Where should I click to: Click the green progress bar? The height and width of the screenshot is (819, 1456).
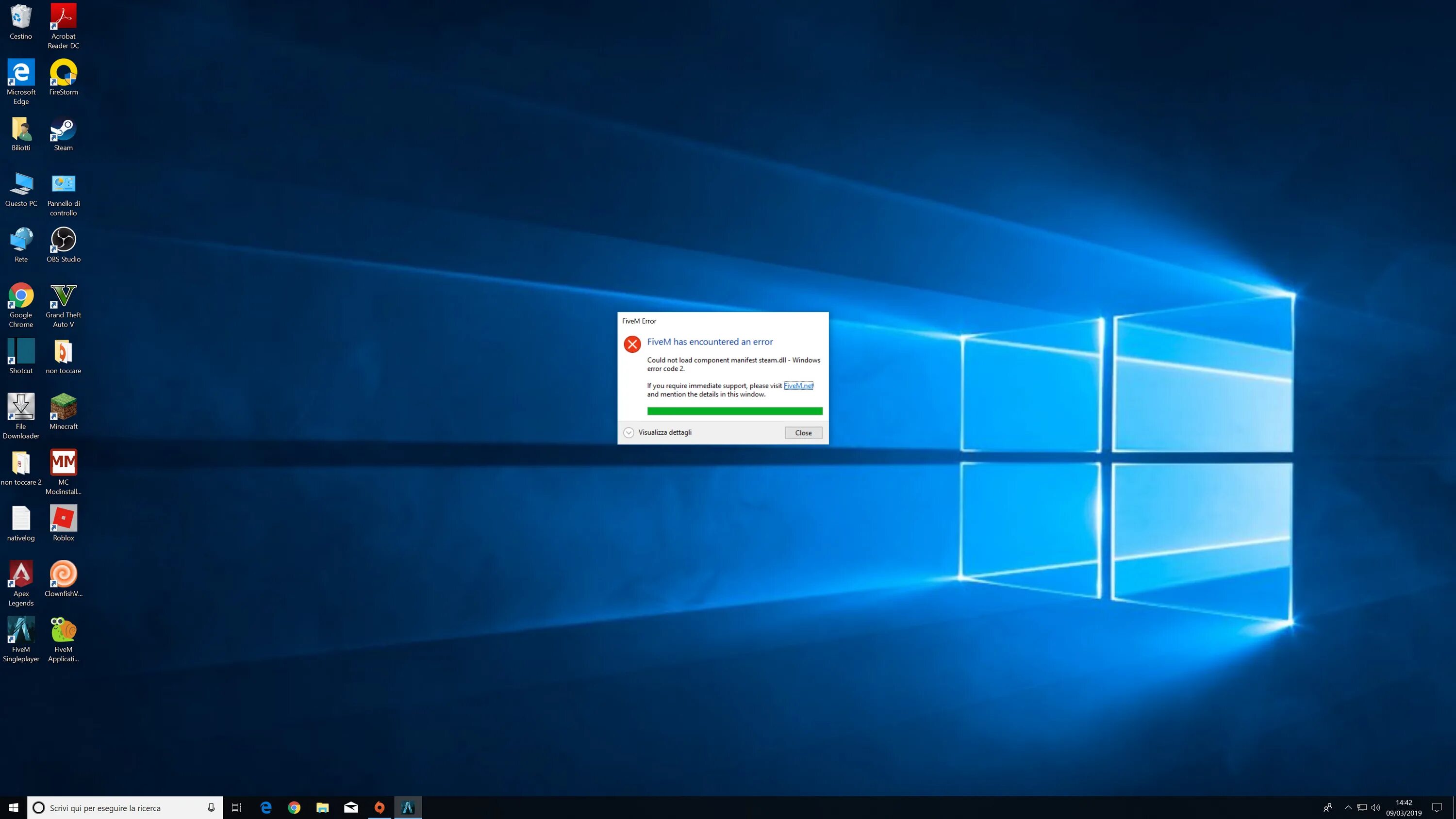click(734, 411)
